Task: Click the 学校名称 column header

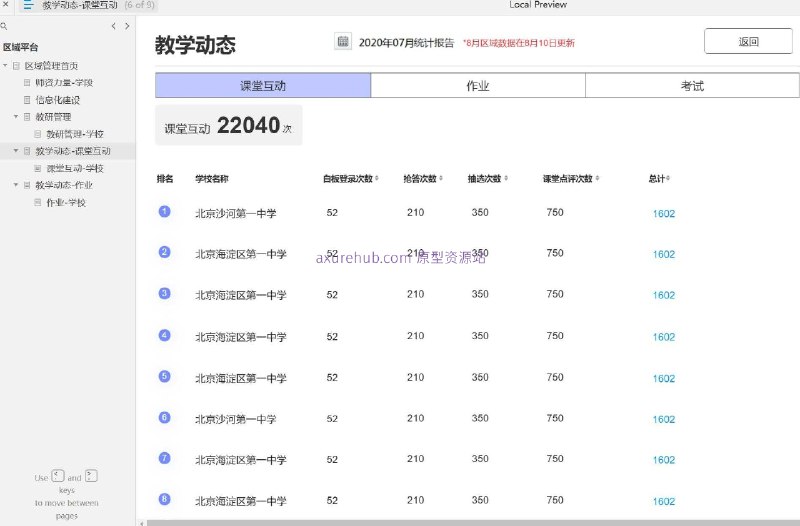Action: pos(212,179)
